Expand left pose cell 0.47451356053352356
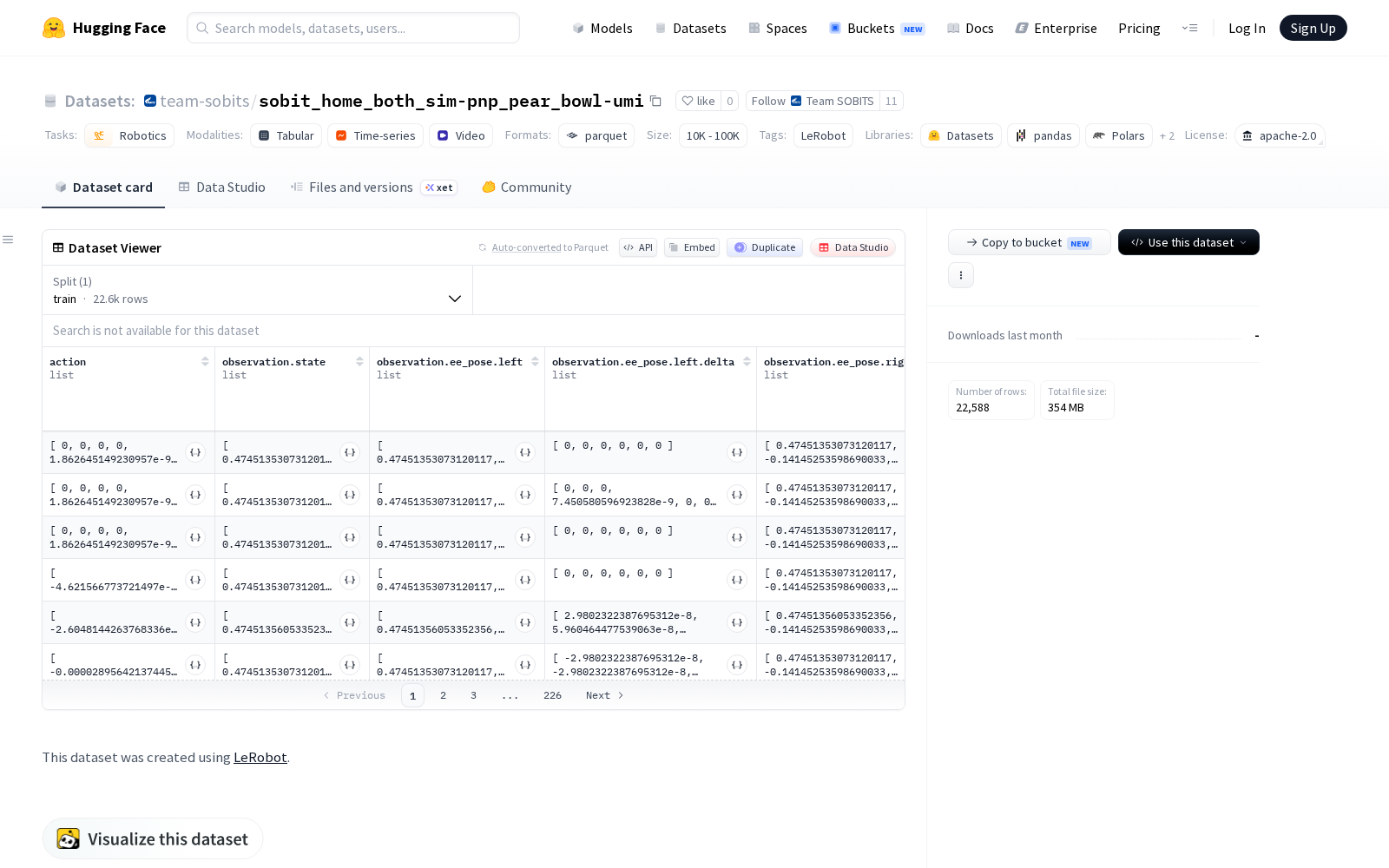The height and width of the screenshot is (868, 1389). click(525, 622)
